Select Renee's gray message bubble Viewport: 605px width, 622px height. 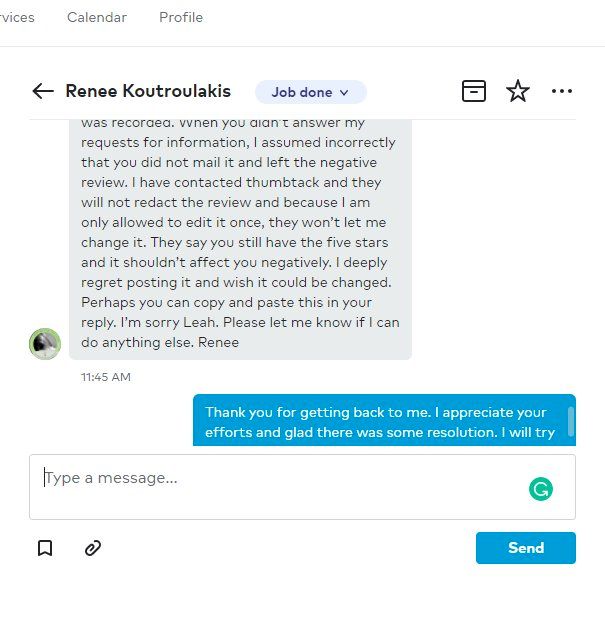pos(240,240)
